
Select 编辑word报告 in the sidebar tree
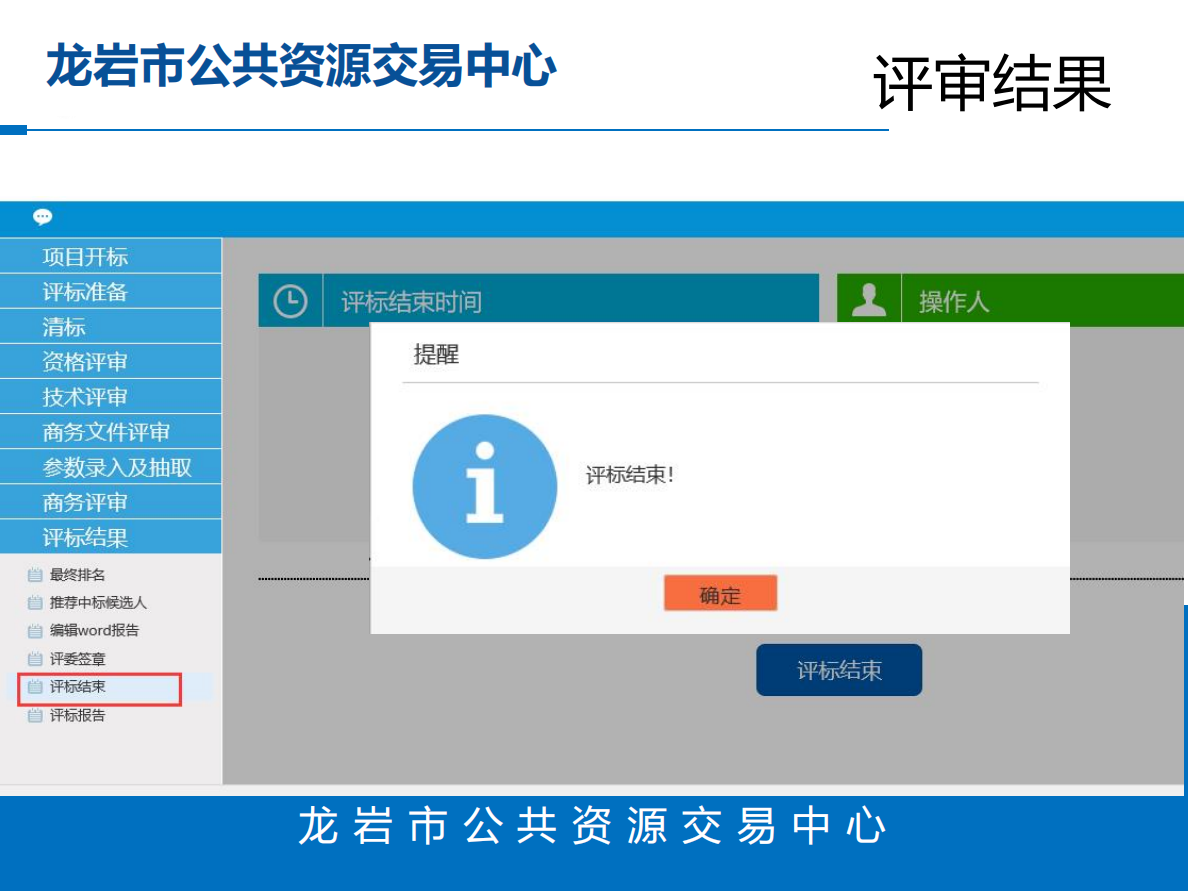[94, 630]
